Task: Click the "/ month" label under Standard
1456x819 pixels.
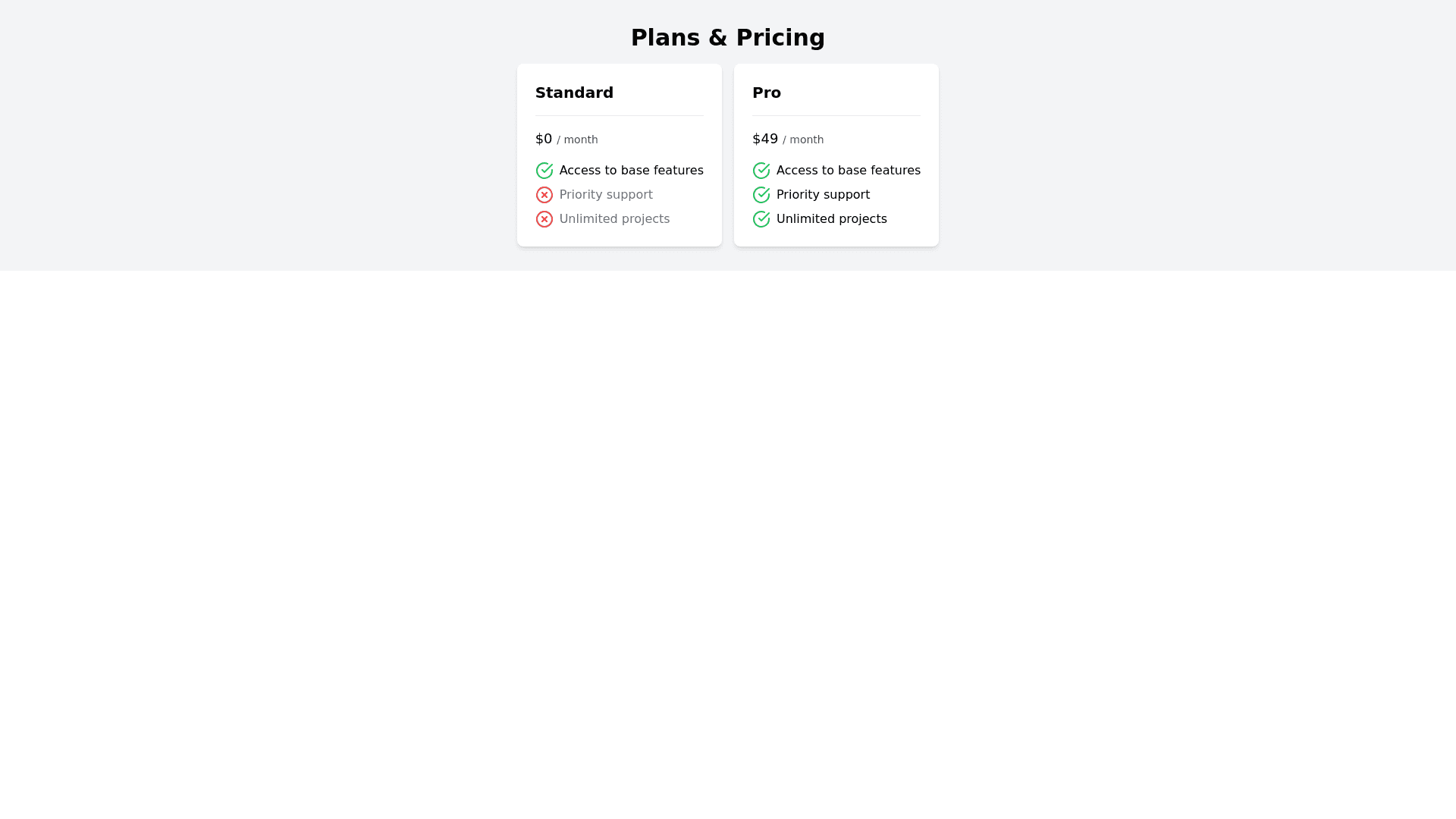Action: click(577, 140)
